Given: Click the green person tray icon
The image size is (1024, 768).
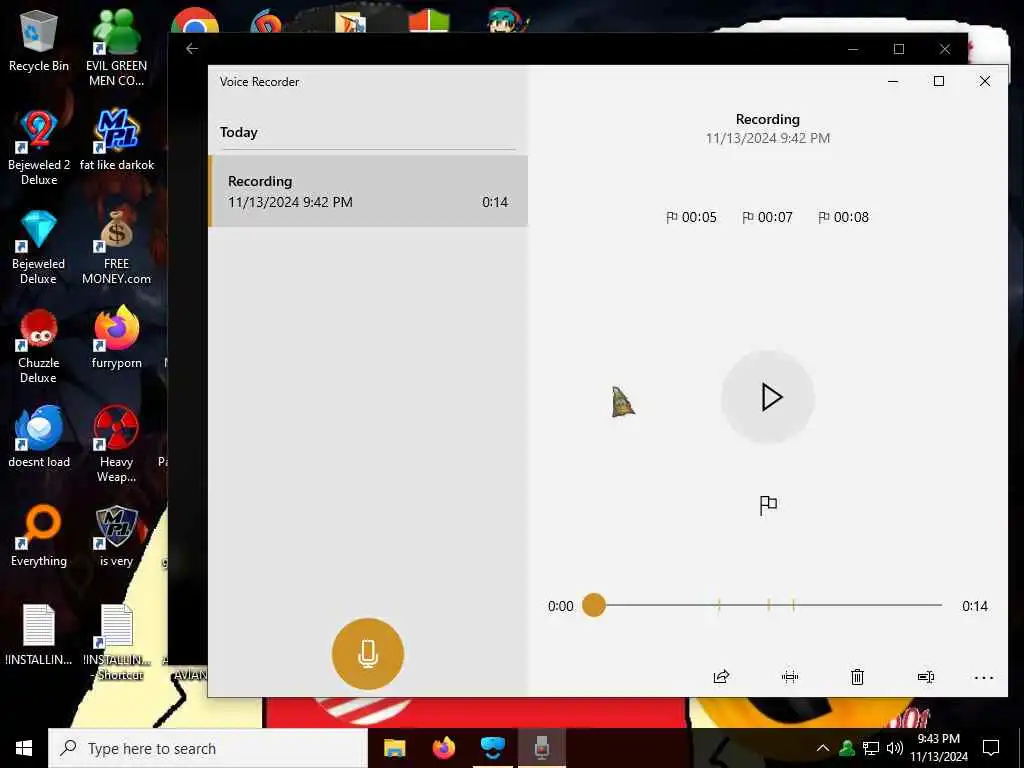Looking at the screenshot, I should point(847,748).
